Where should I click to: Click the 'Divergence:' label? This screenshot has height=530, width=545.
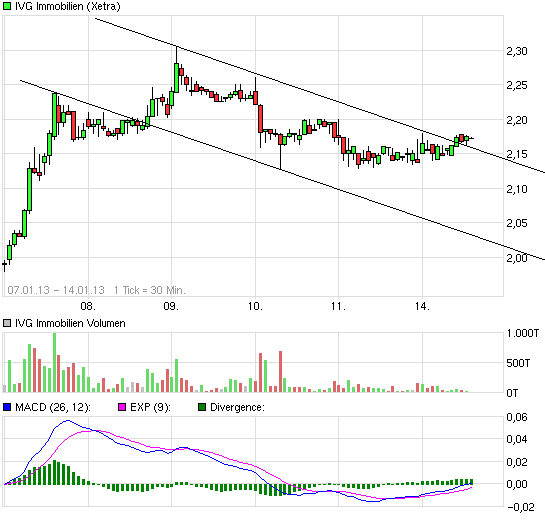(x=237, y=407)
